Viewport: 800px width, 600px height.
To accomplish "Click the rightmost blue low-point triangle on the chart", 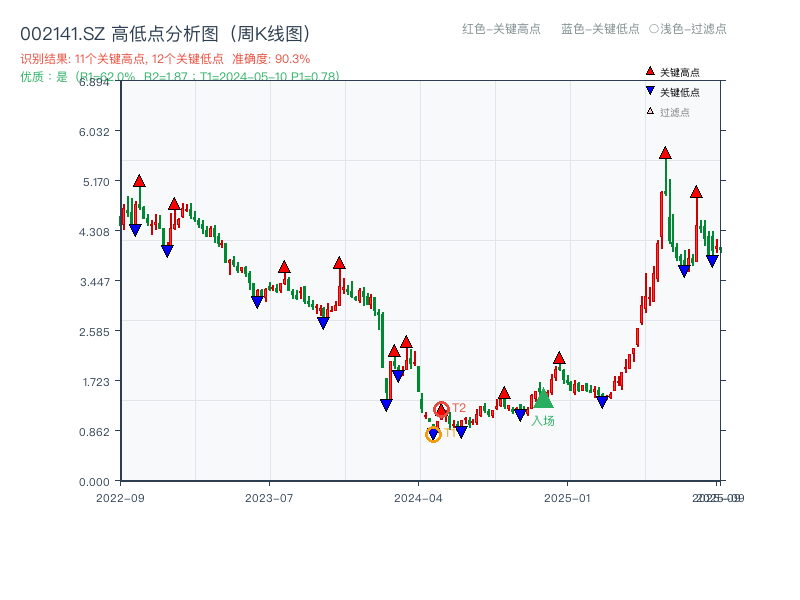I will point(711,259).
